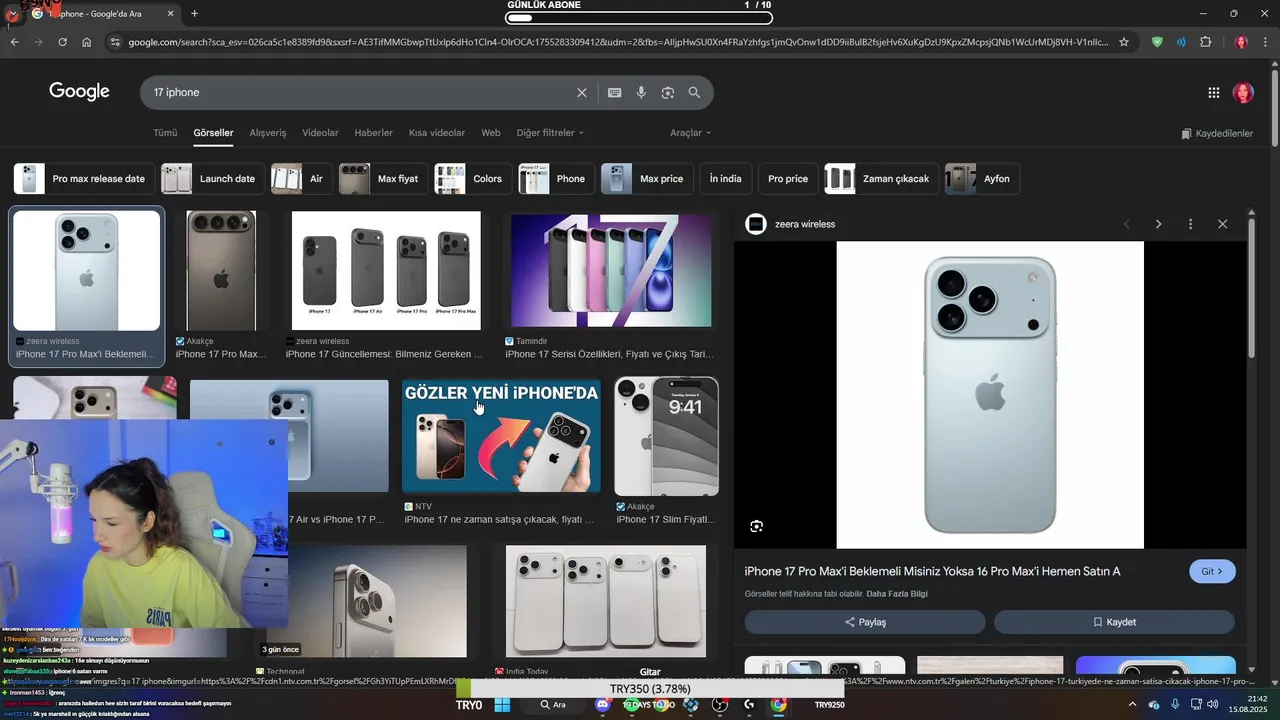Open the on-screen keyboard input tool
The width and height of the screenshot is (1280, 720).
(x=615, y=92)
